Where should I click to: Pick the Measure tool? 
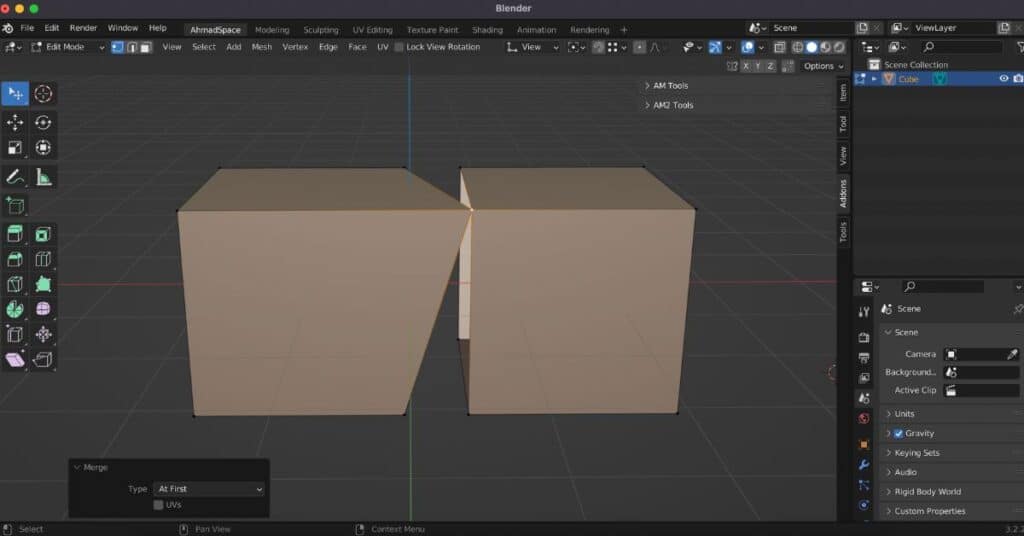click(x=43, y=177)
